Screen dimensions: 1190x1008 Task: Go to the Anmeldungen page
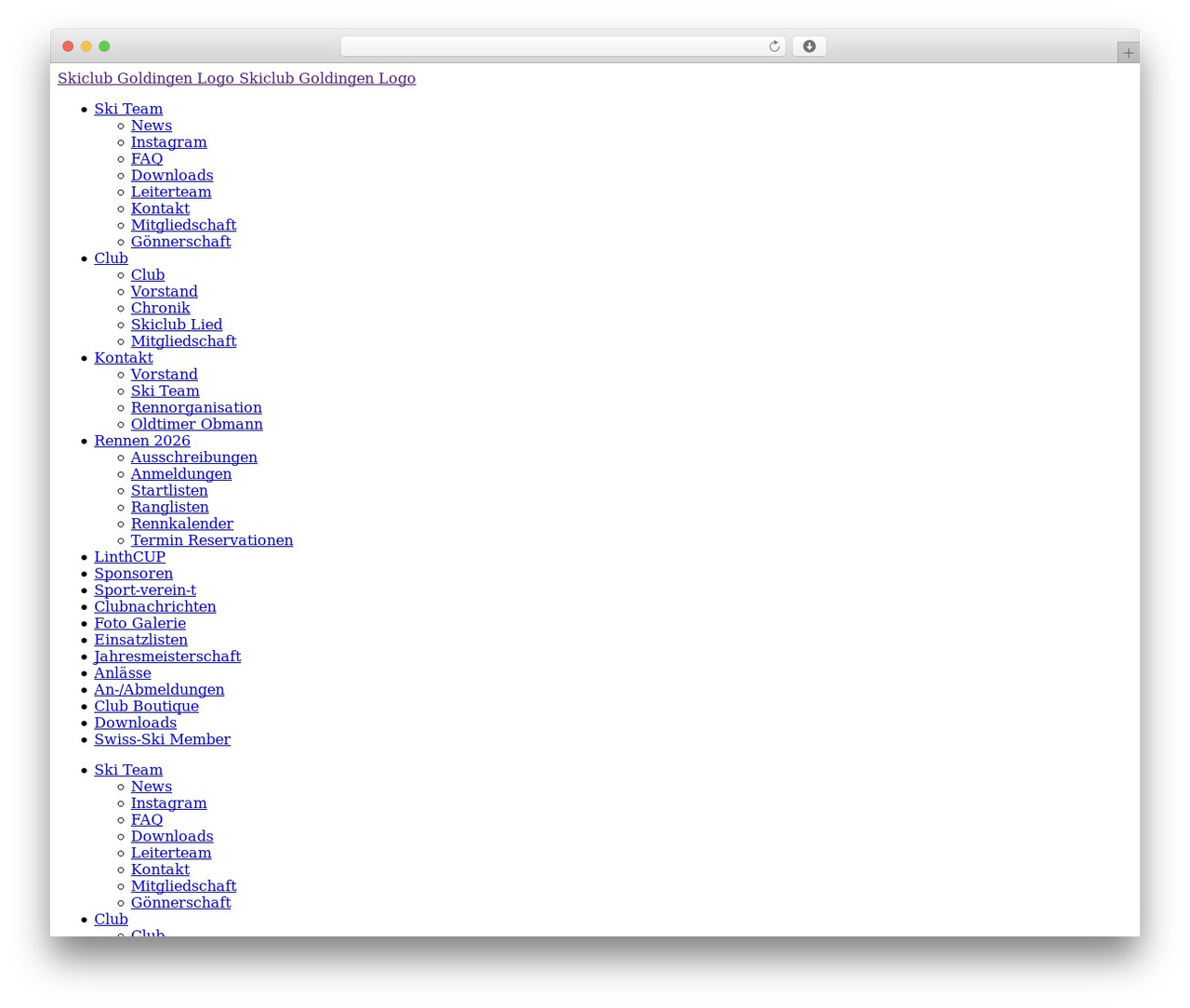181,474
